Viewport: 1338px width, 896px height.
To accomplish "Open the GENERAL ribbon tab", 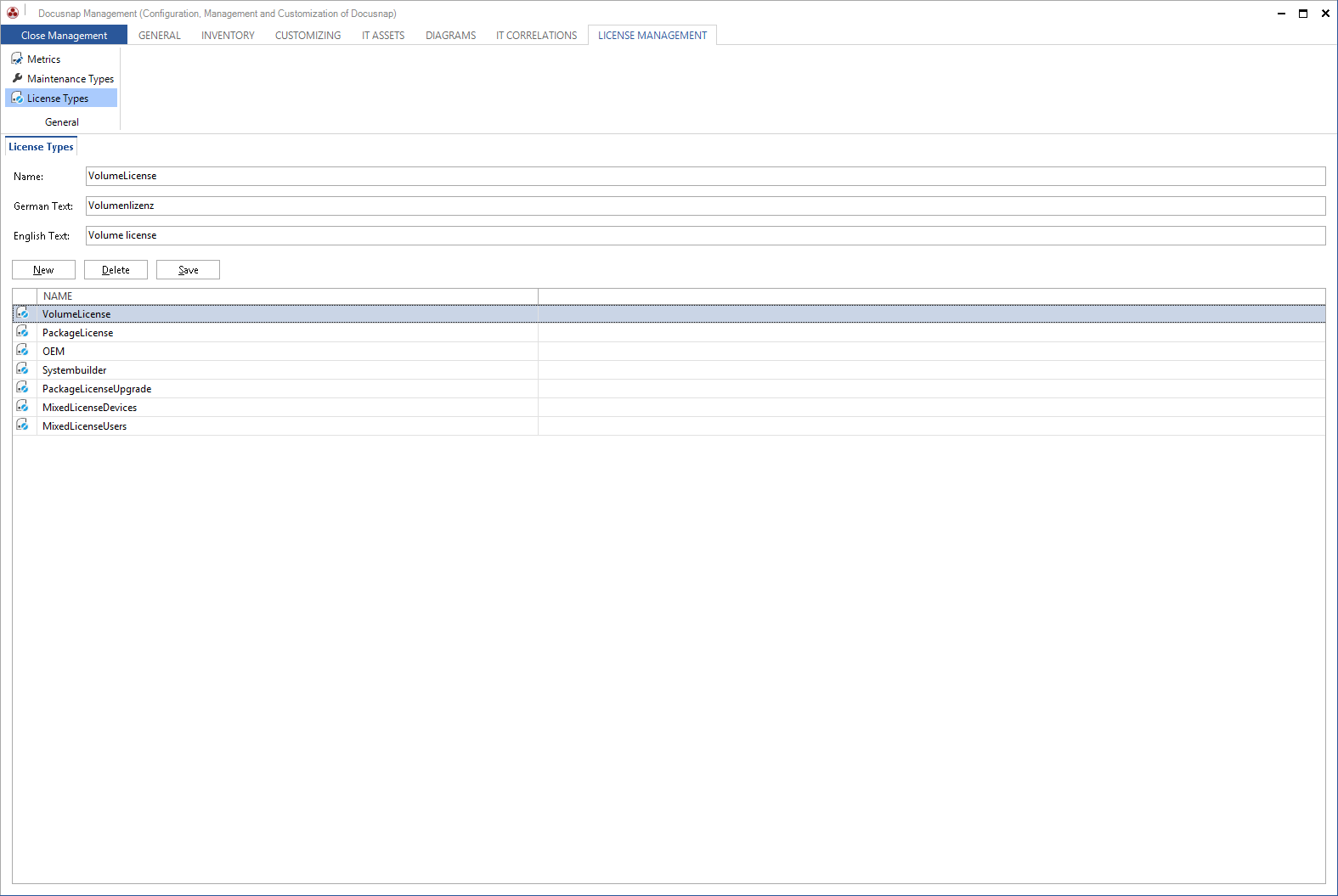I will [x=160, y=35].
